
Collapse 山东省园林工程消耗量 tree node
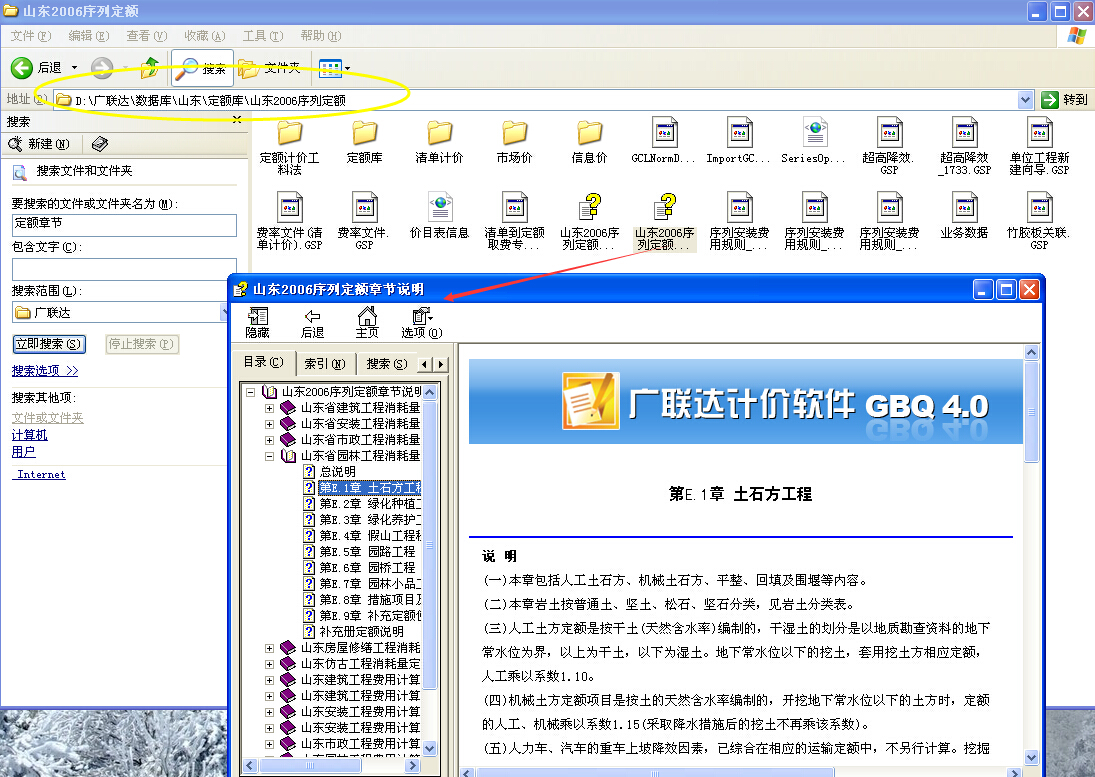click(269, 456)
